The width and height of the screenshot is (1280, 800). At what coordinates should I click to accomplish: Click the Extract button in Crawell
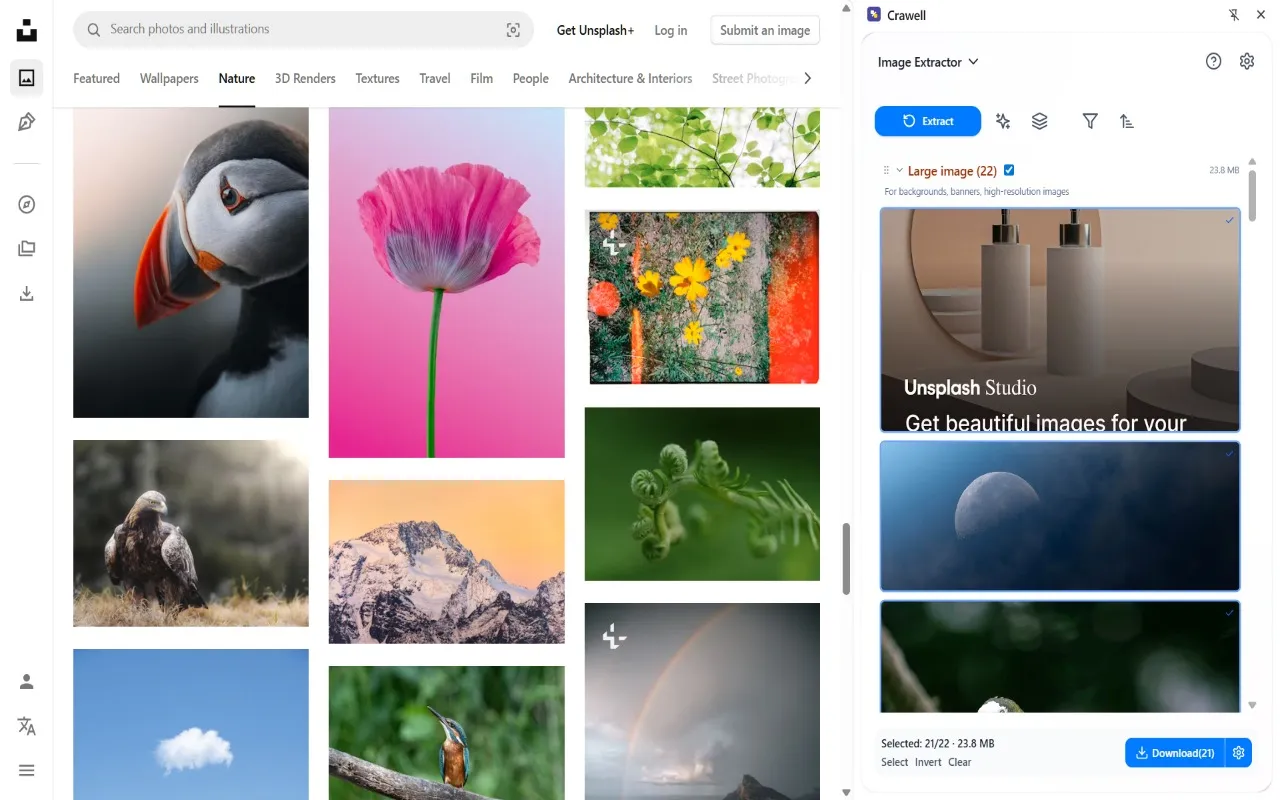tap(927, 121)
